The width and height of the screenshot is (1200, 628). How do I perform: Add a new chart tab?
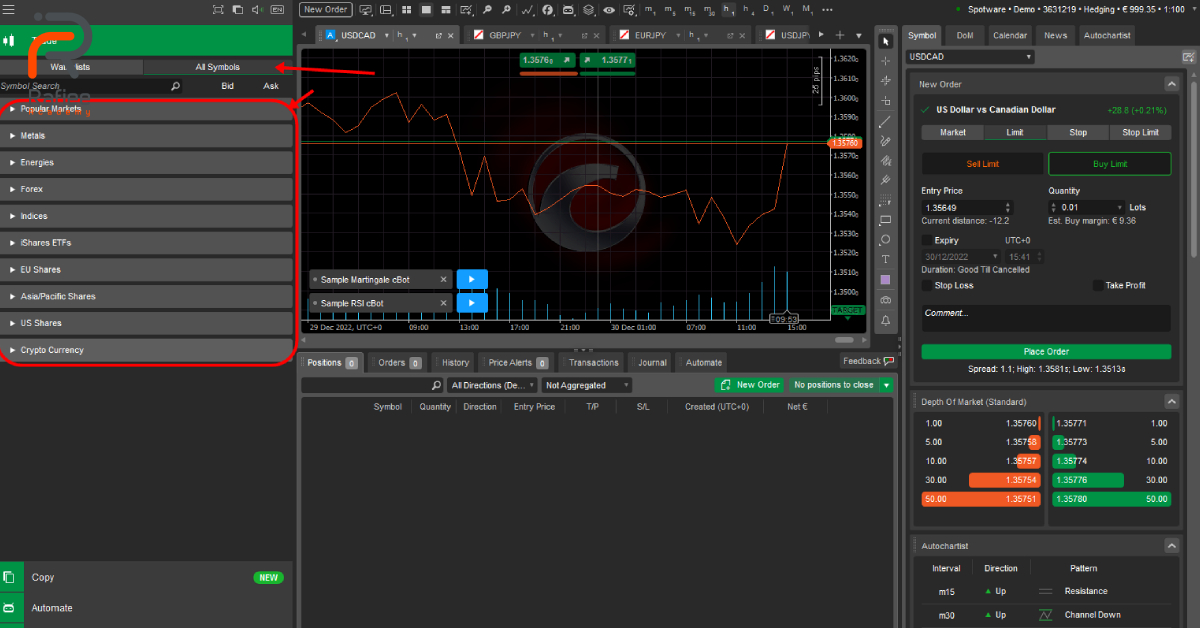(839, 35)
